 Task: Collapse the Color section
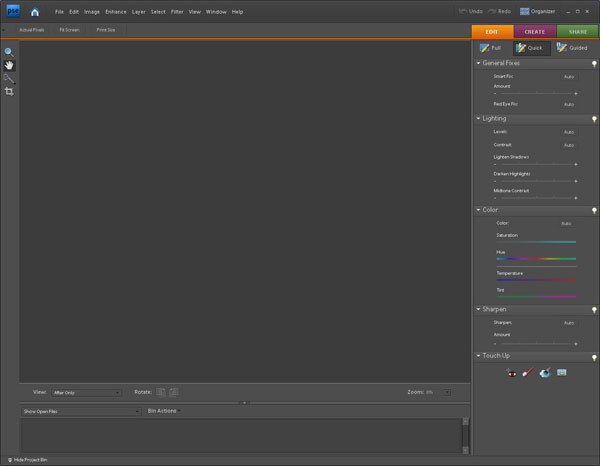pos(478,210)
